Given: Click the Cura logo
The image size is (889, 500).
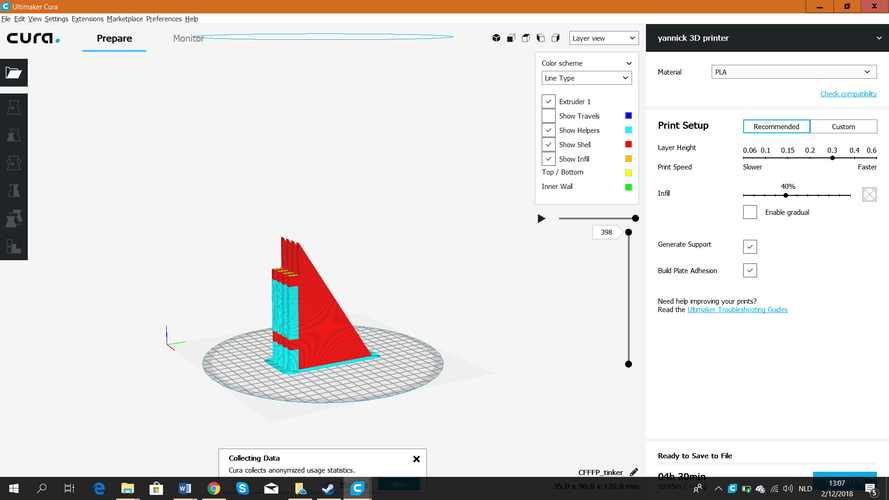Looking at the screenshot, I should [33, 38].
